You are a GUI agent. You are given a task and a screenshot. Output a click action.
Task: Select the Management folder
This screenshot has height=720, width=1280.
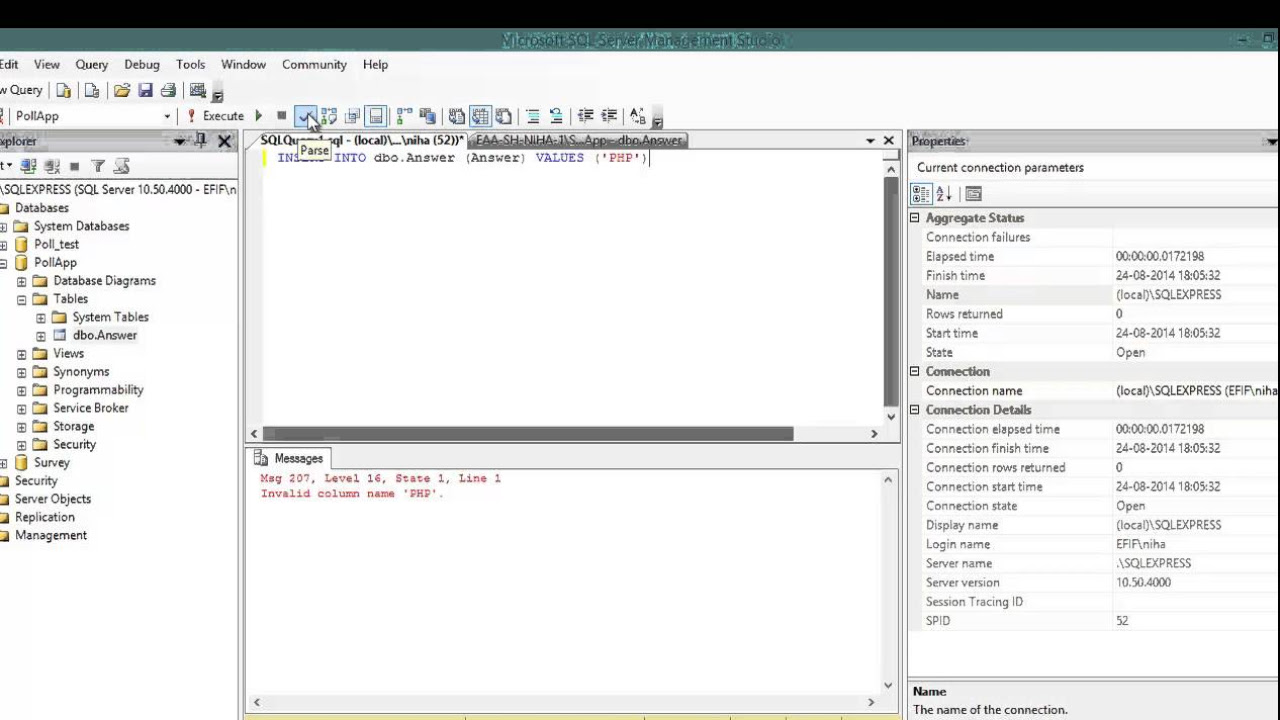51,535
